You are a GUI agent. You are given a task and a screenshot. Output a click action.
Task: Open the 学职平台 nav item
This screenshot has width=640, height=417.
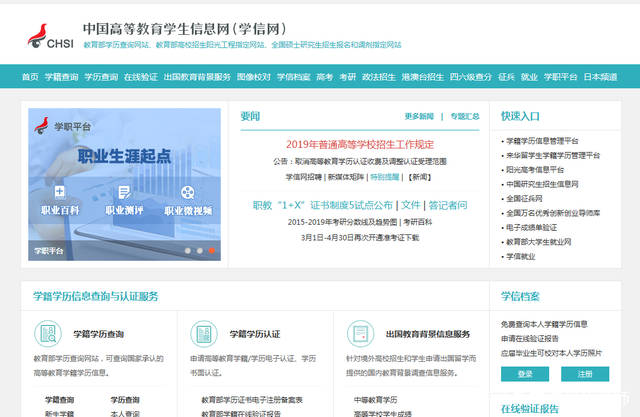560,77
